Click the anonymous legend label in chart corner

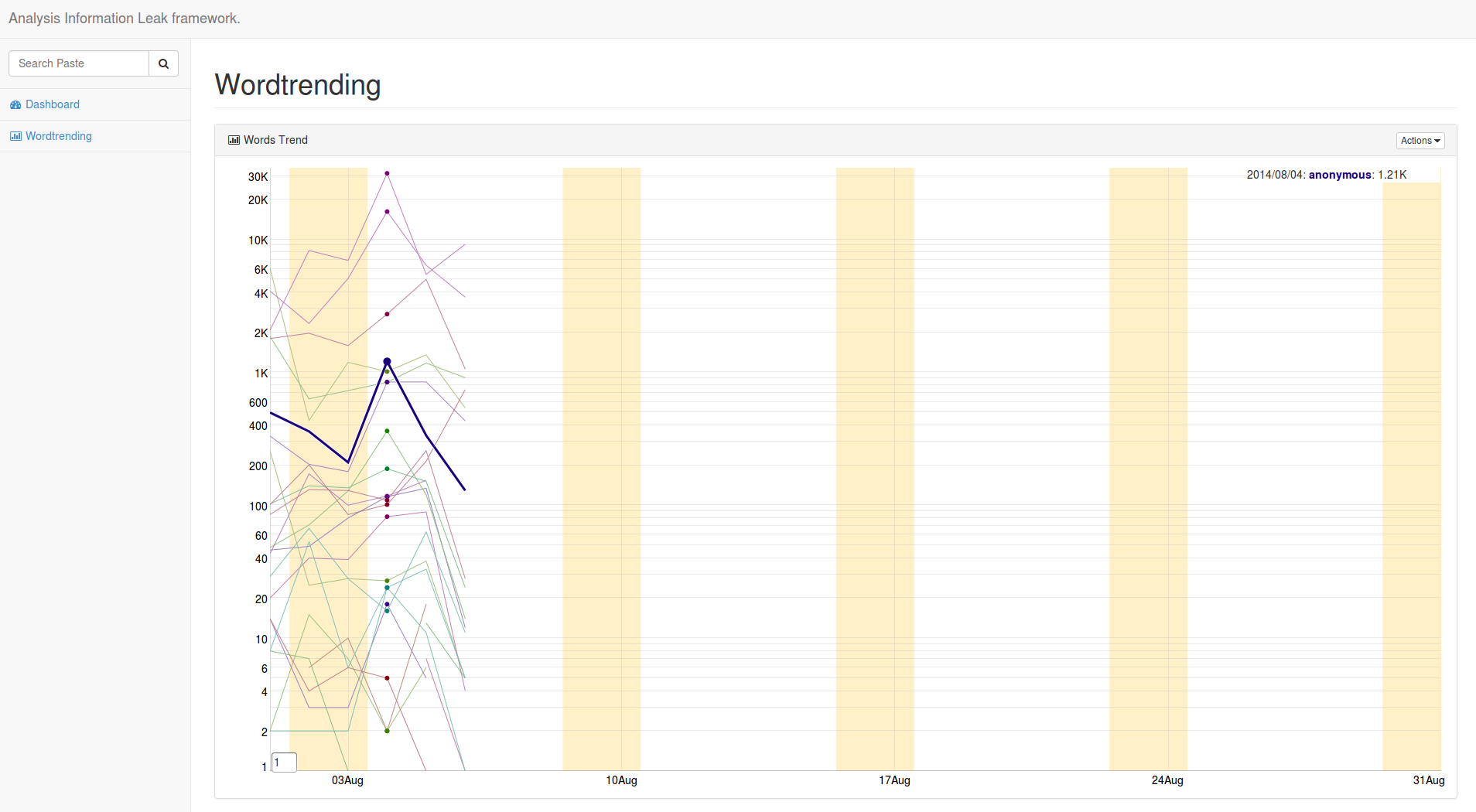pyautogui.click(x=1340, y=175)
